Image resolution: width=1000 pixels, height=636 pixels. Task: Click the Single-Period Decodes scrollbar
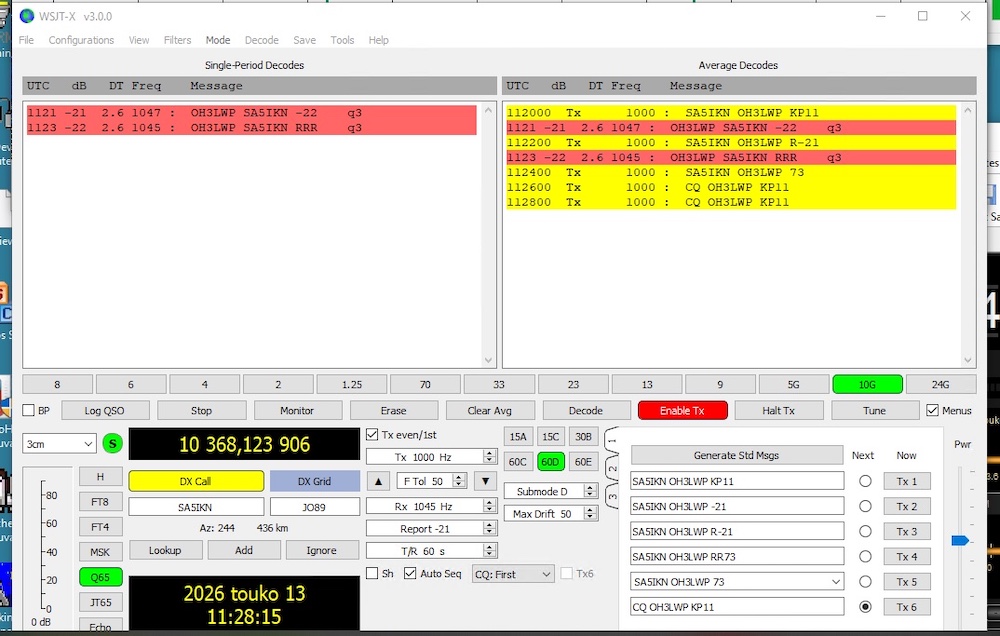(489, 235)
